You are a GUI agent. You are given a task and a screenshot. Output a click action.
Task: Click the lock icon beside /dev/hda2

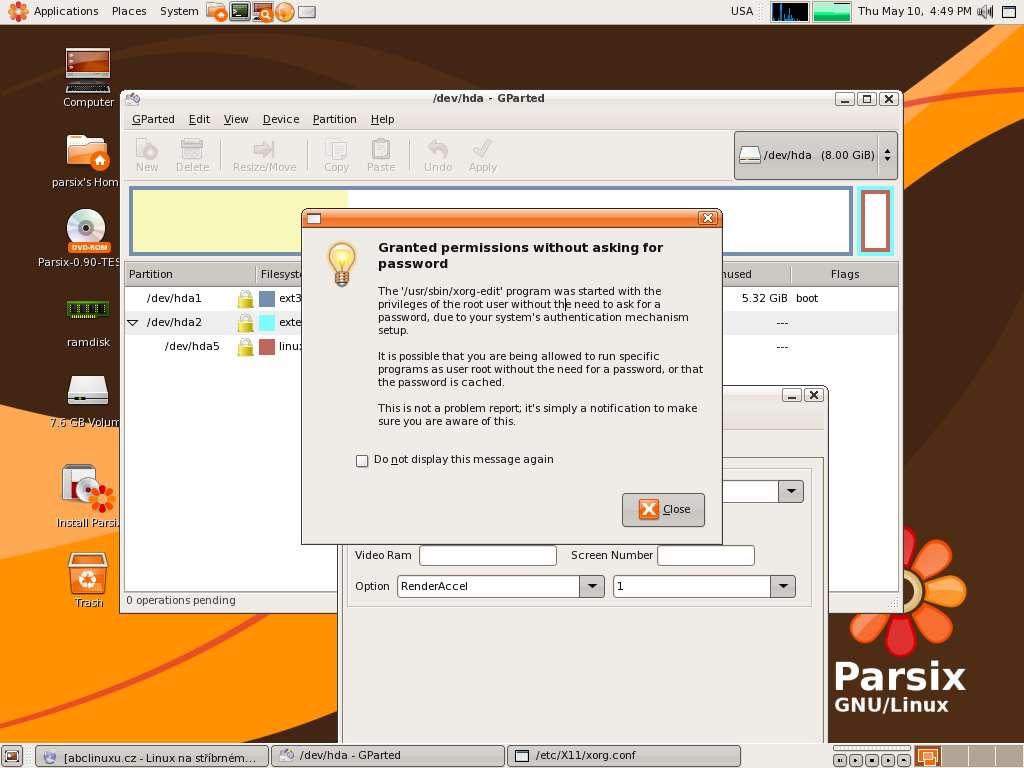tap(245, 323)
